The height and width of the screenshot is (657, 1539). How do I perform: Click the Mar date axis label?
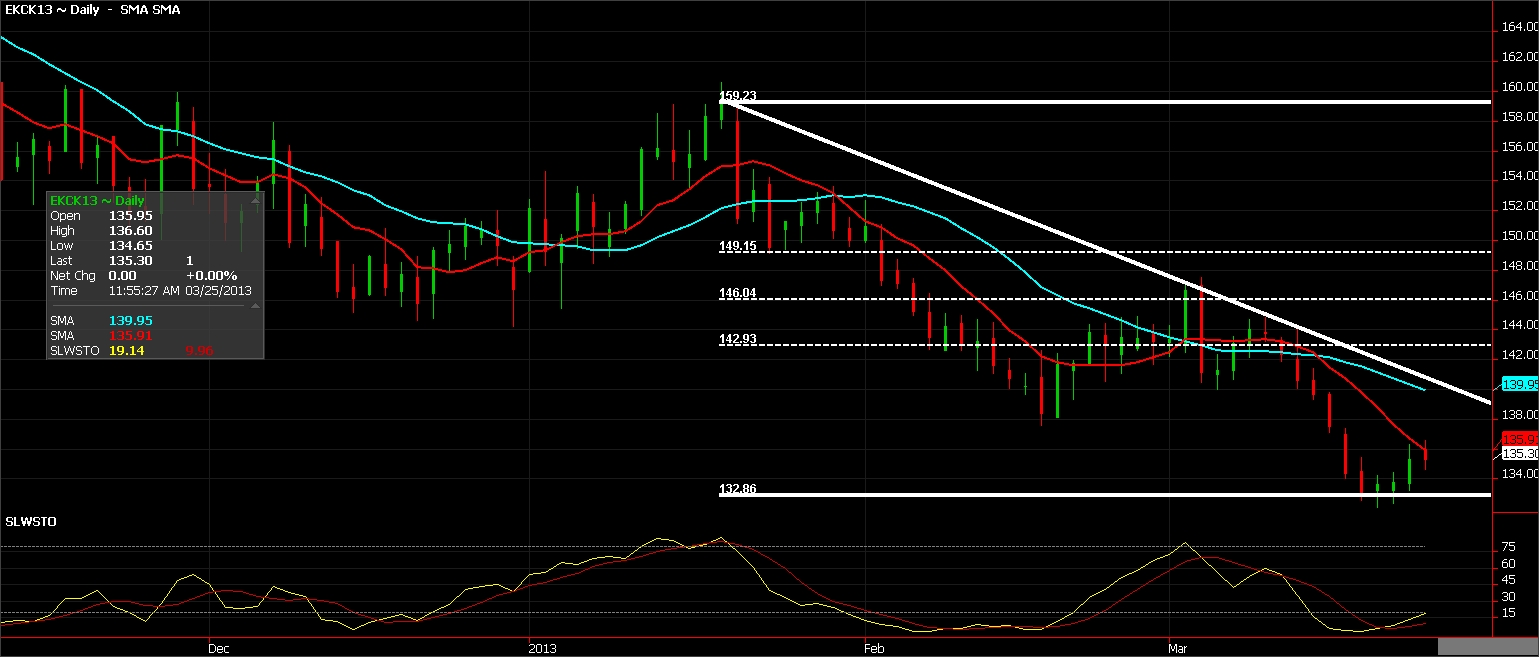(x=1180, y=648)
